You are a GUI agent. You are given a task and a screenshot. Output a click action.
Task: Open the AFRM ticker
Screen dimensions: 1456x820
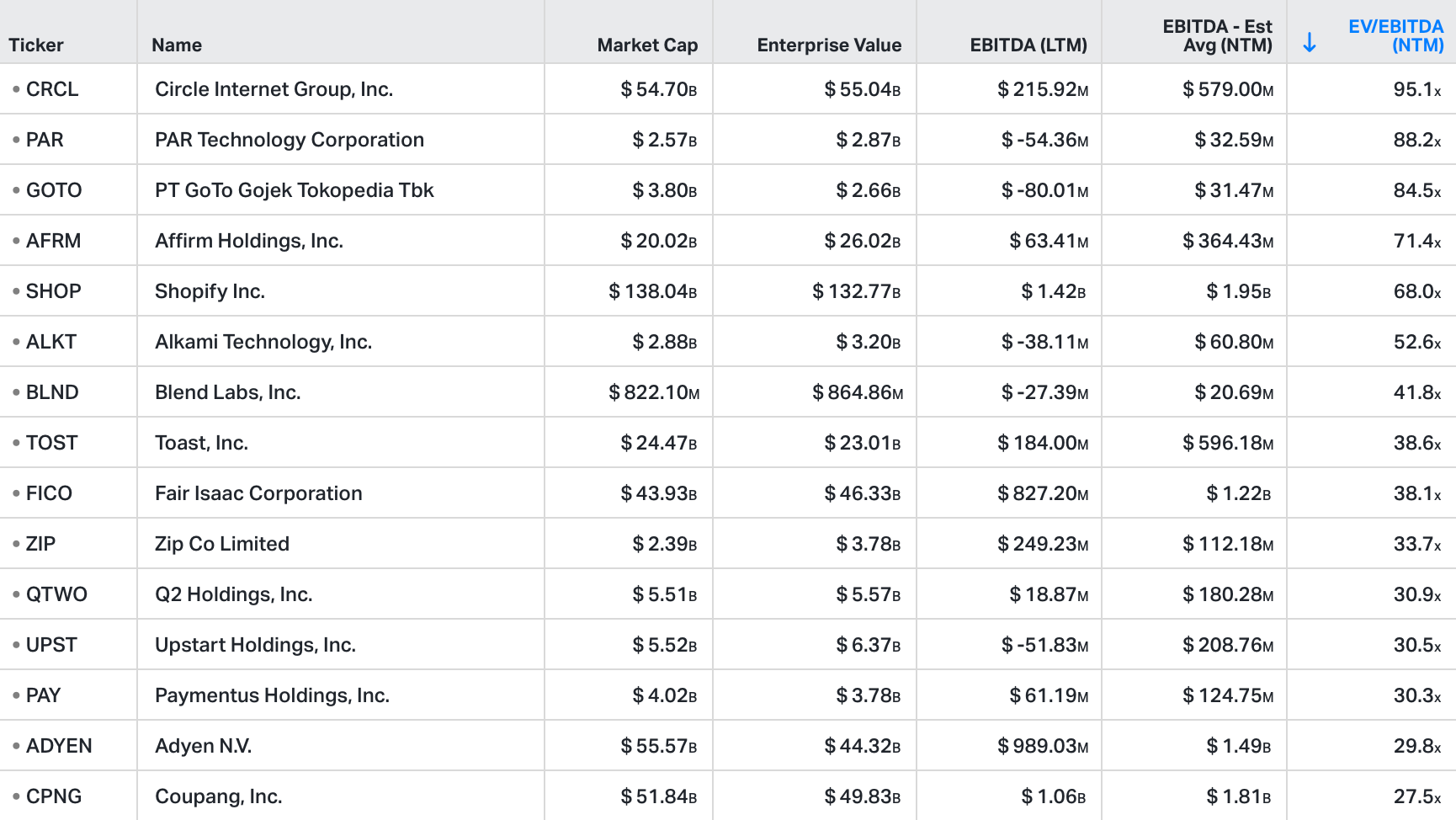53,241
